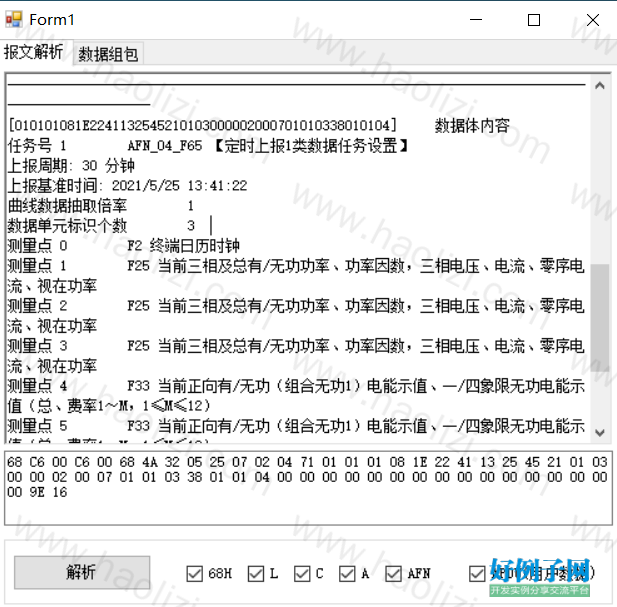Viewport: 617px width, 607px height.
Task: Click the '测量点 4' F33 row
Action: 296,396
